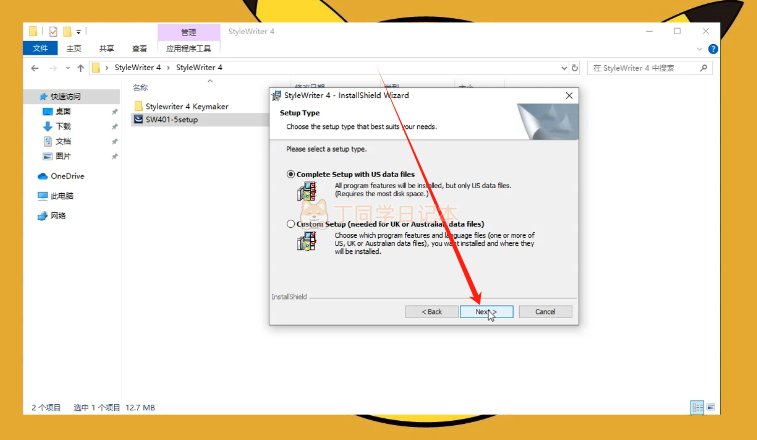This screenshot has width=757, height=440.
Task: Open the Stylewriter 4 Keymaker folder
Action: (x=187, y=106)
